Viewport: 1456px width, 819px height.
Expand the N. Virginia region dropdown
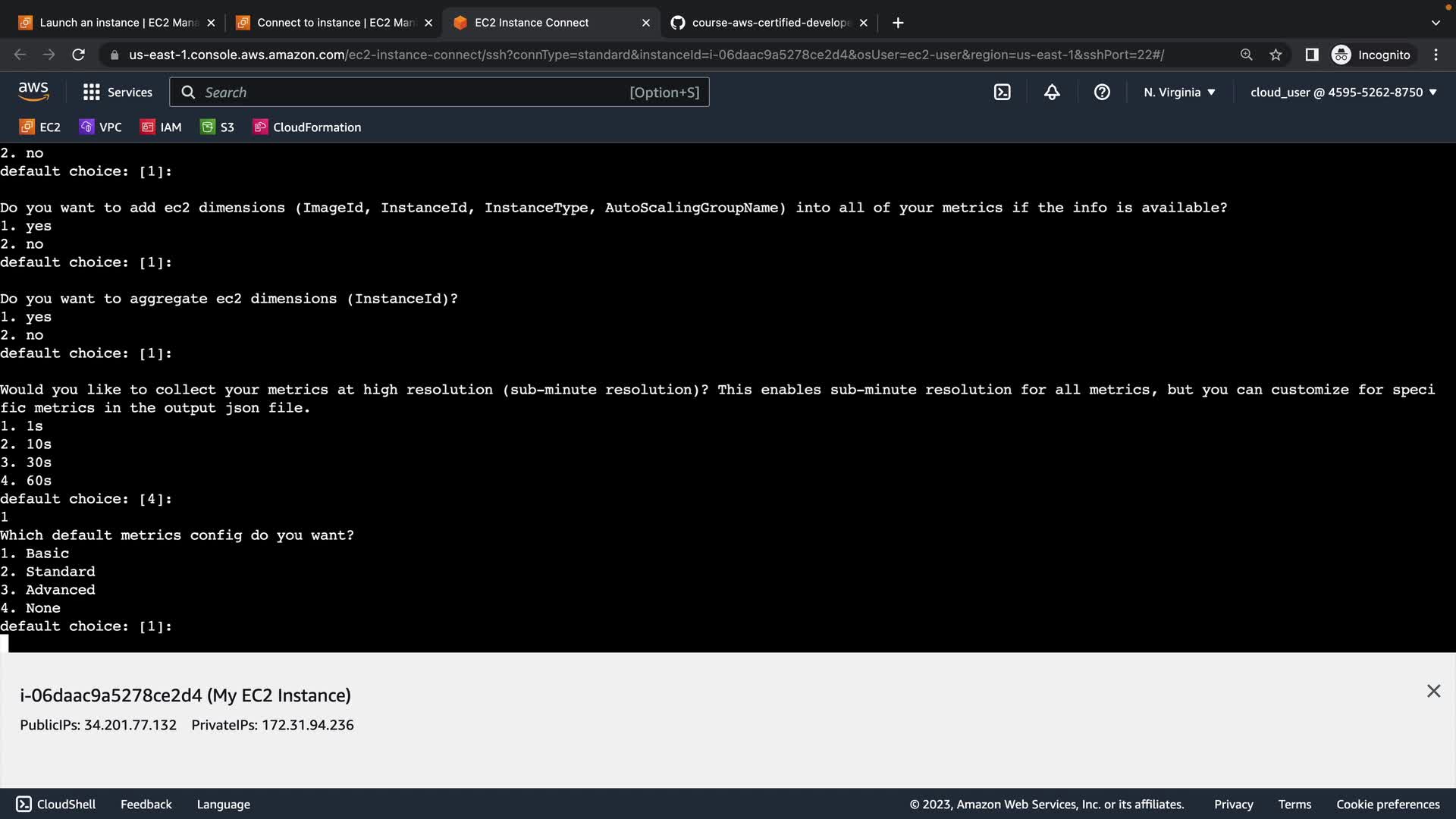pos(1179,93)
